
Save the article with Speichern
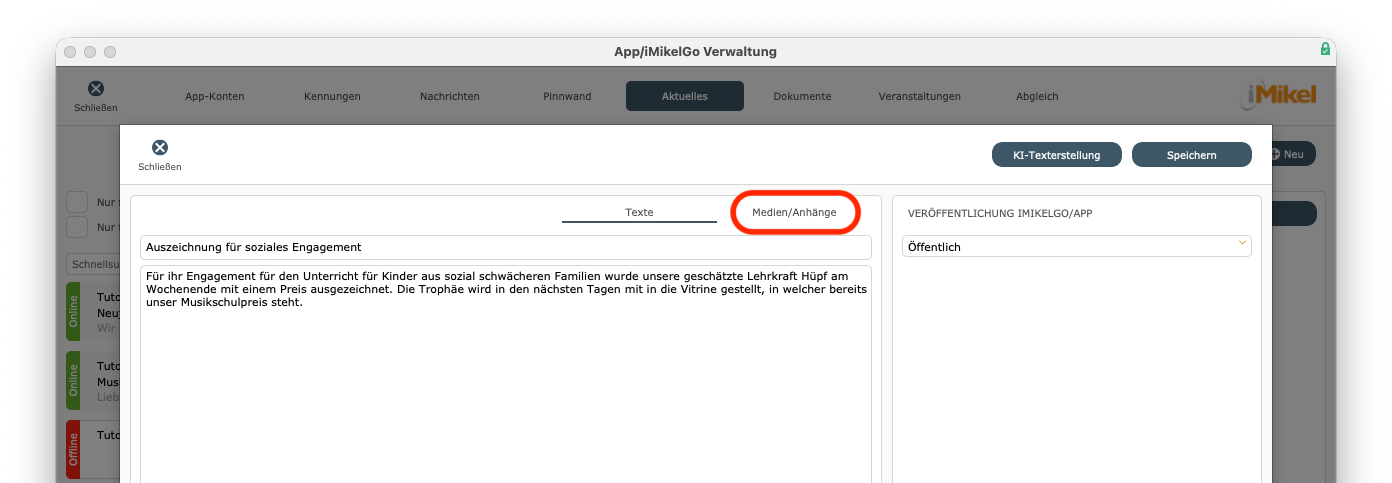coord(1191,155)
